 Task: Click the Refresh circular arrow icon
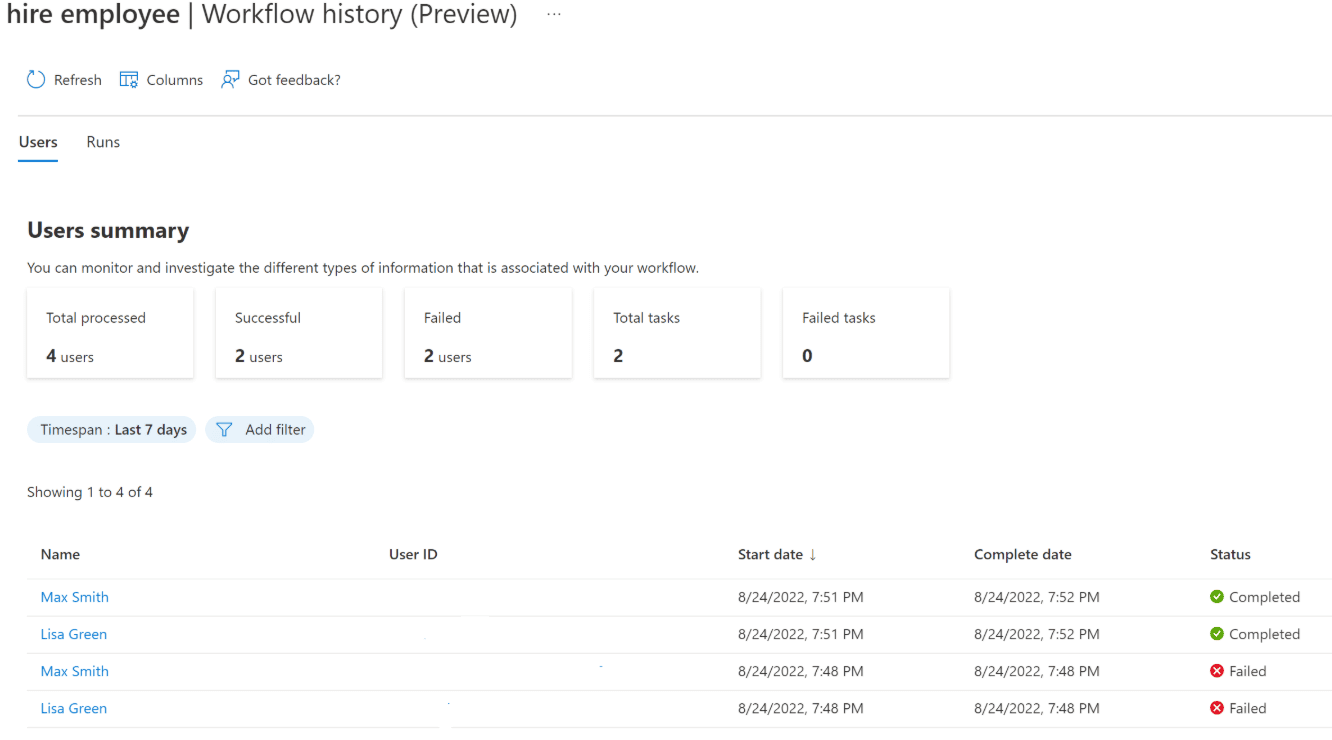pos(36,80)
